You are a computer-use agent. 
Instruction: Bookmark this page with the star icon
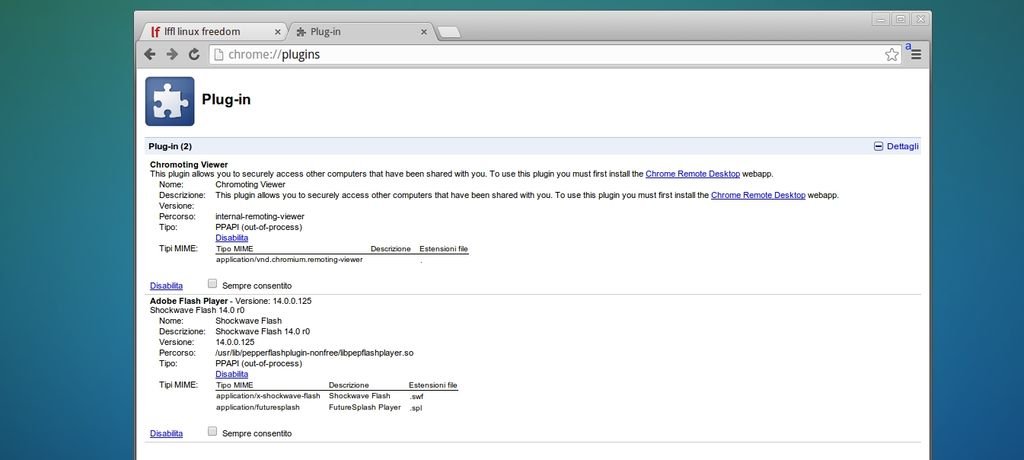[891, 54]
